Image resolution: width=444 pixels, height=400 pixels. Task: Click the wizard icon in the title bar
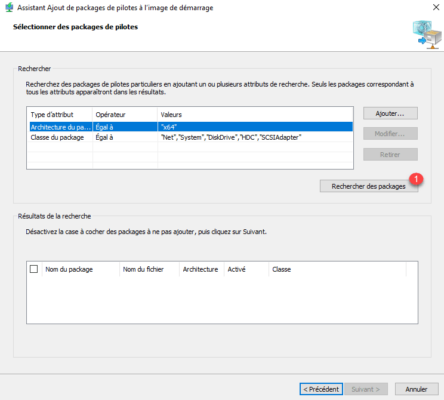tap(9, 7)
